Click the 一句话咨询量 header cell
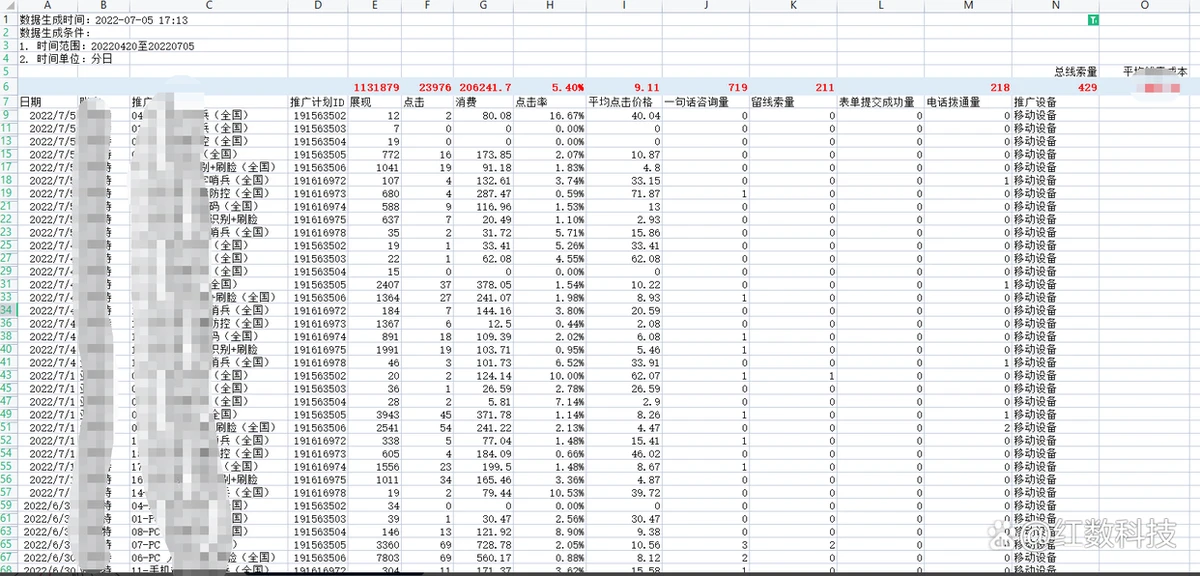The width and height of the screenshot is (1200, 576). [x=698, y=102]
